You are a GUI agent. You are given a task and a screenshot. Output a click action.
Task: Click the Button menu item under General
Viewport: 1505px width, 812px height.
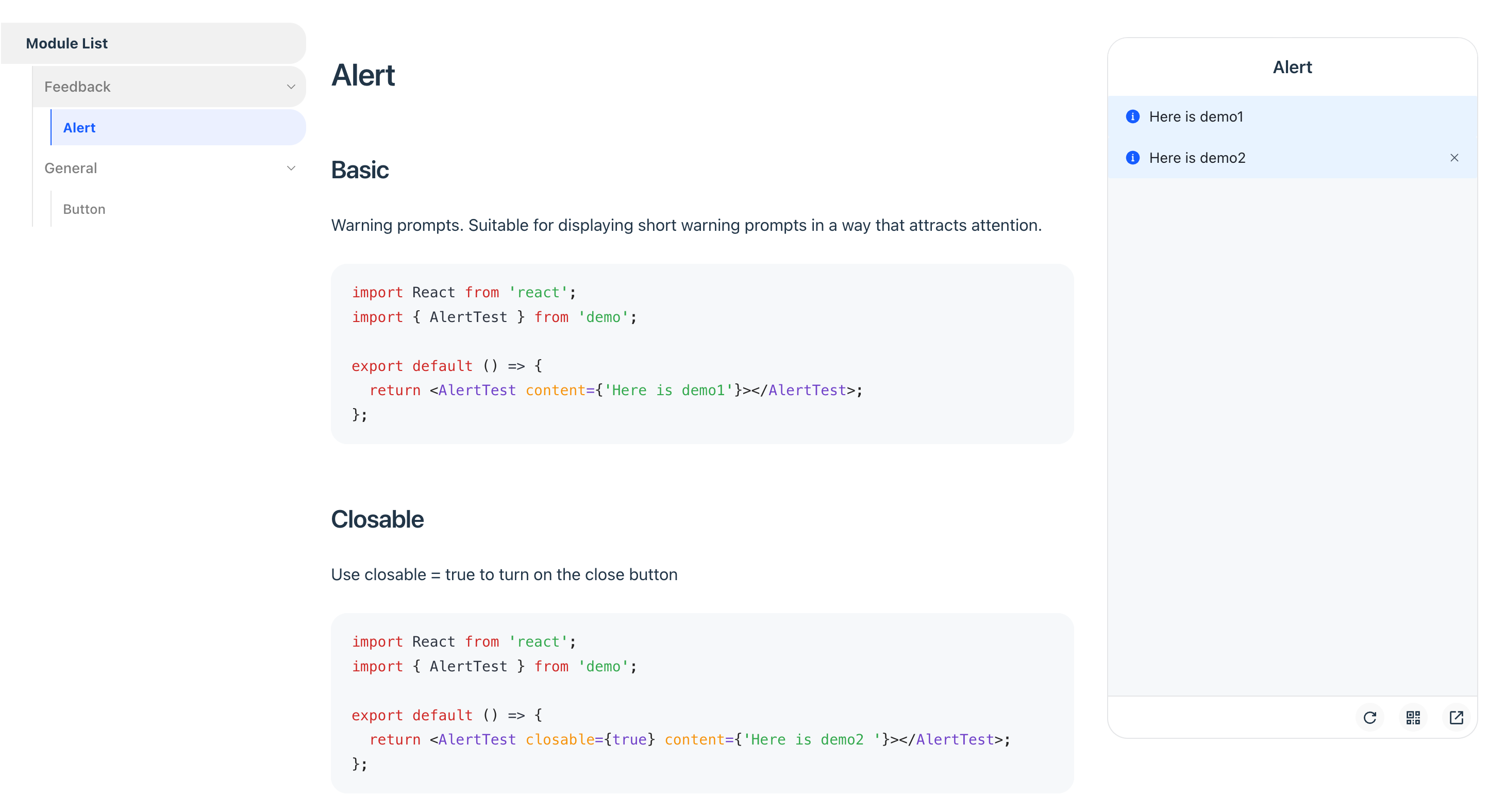pyautogui.click(x=85, y=209)
